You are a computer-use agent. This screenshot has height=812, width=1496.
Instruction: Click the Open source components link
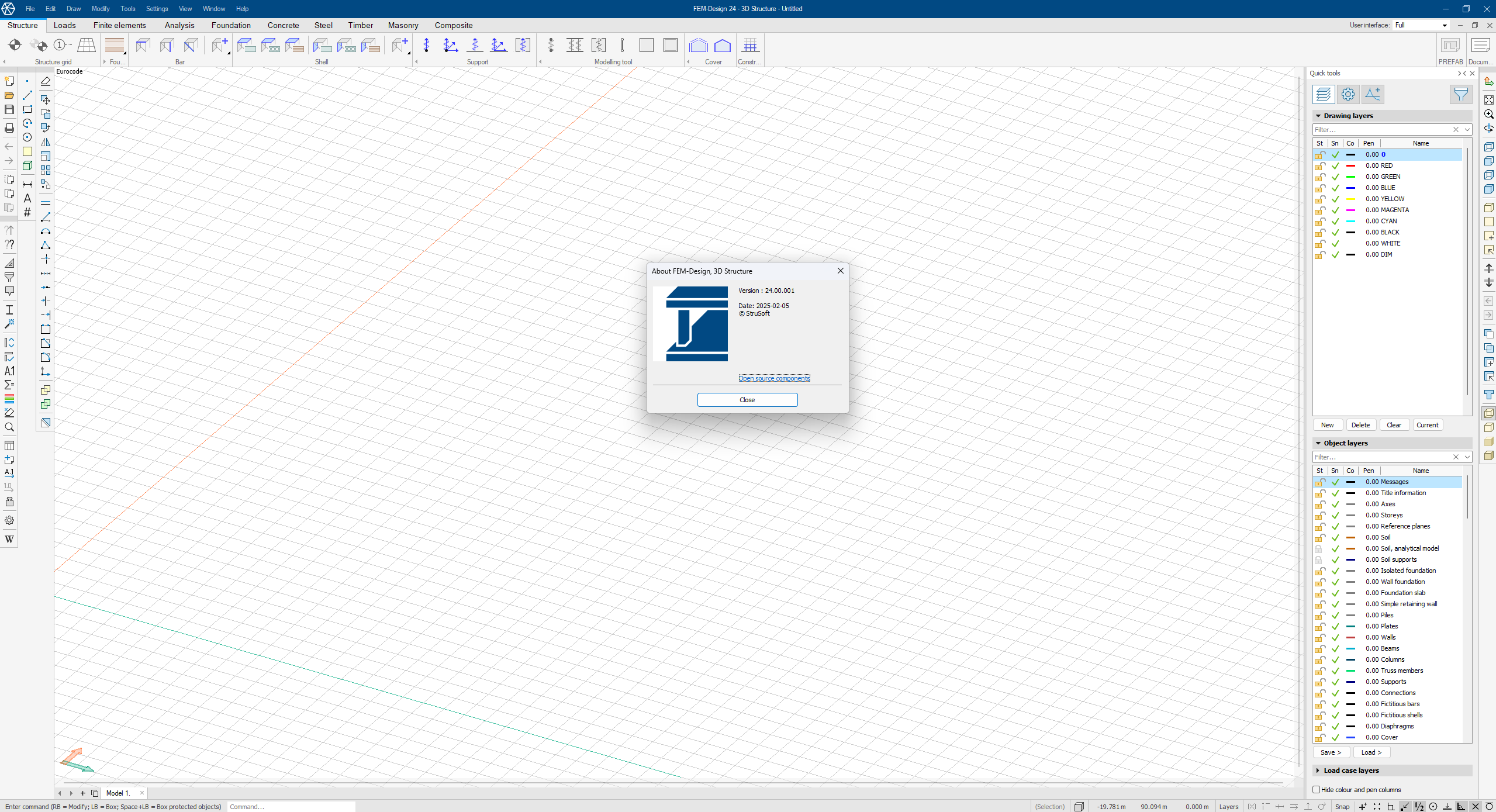774,378
